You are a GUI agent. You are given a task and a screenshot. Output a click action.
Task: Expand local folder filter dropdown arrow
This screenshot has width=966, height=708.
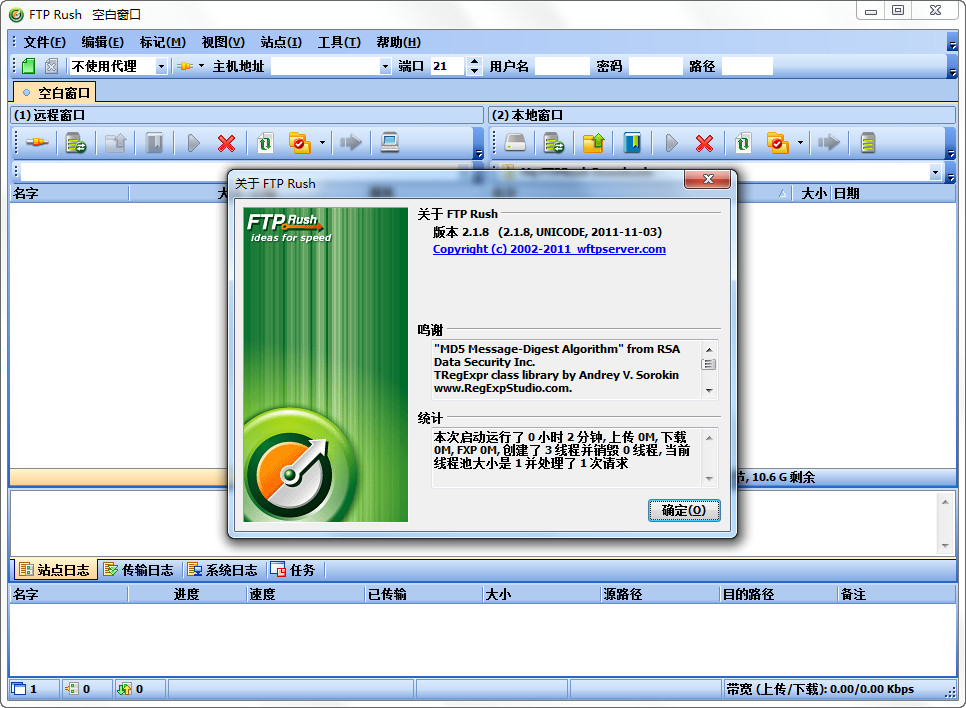click(800, 143)
